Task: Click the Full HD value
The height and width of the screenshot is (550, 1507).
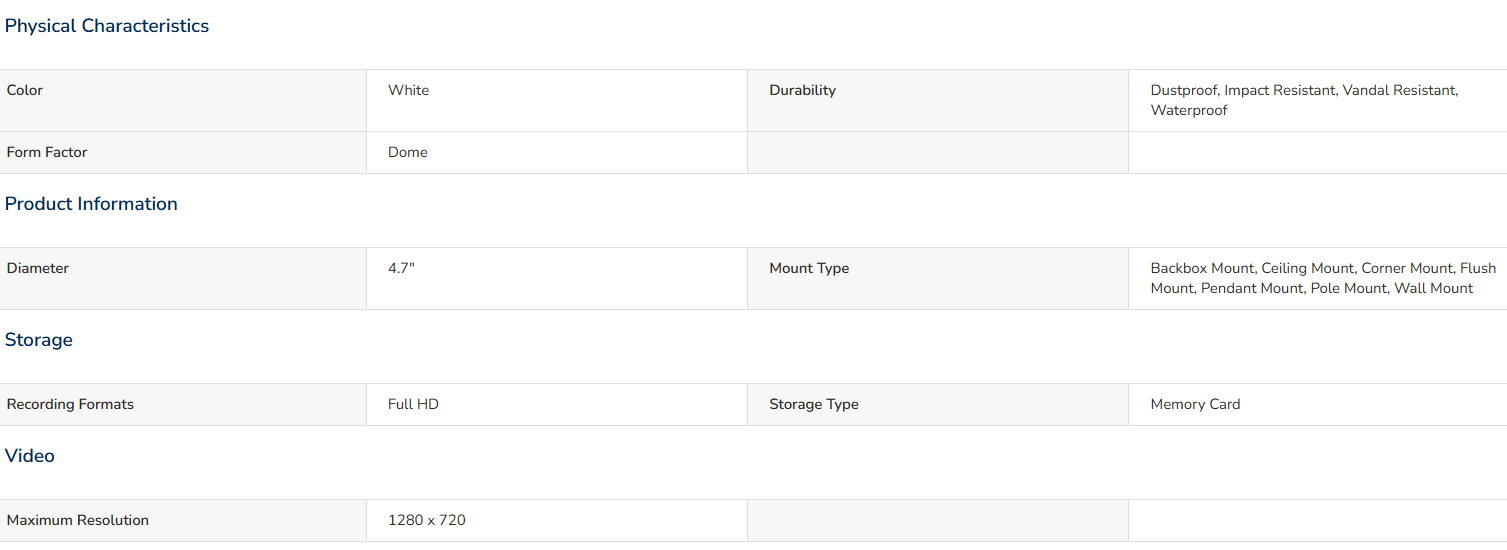Action: point(413,404)
